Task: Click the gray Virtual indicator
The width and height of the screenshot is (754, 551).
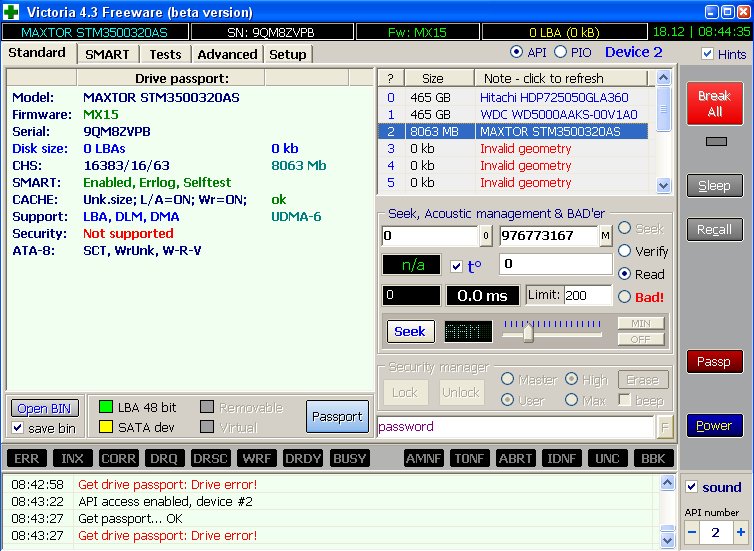Action: click(x=207, y=427)
